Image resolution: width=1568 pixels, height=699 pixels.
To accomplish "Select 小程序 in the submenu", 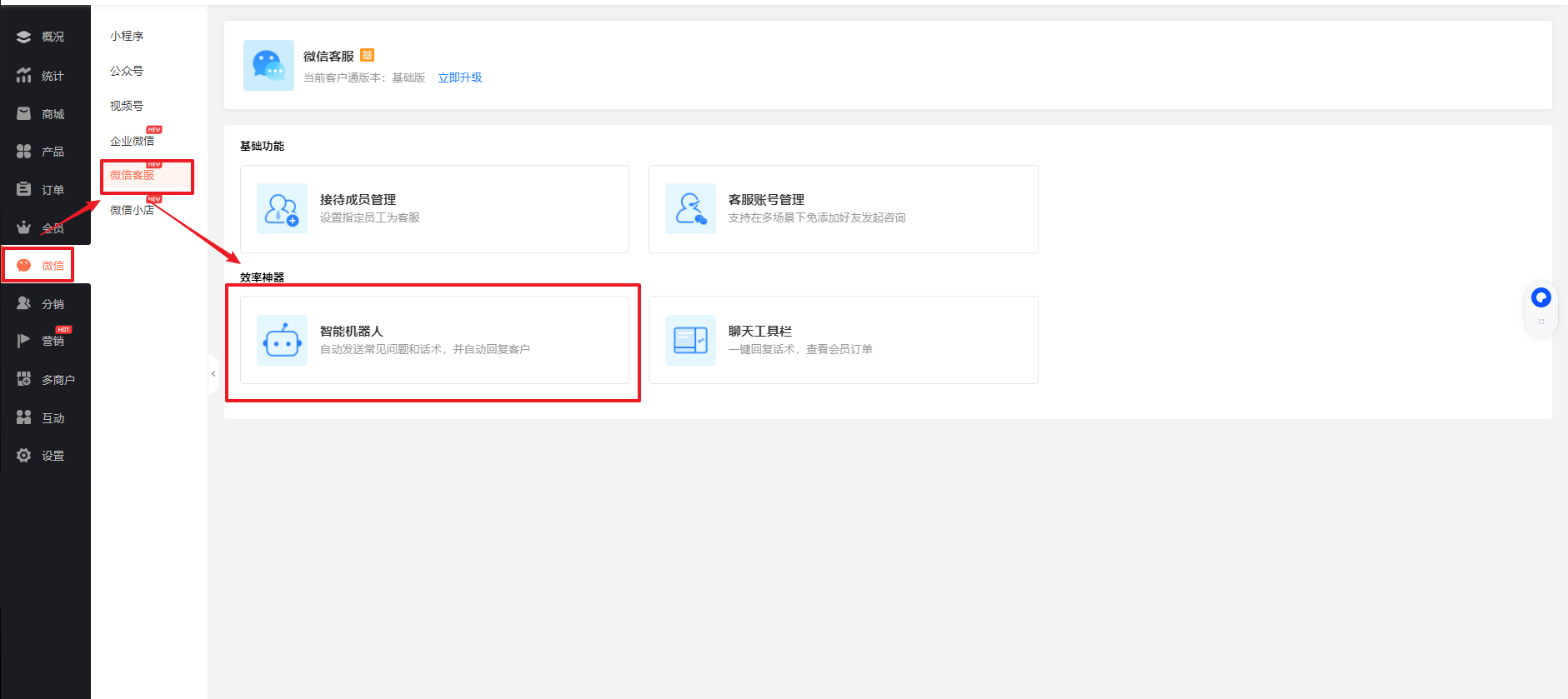I will pyautogui.click(x=127, y=36).
